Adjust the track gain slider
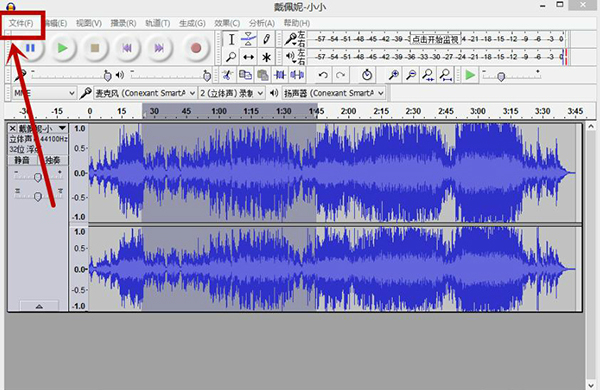The image size is (600, 390). [38, 177]
